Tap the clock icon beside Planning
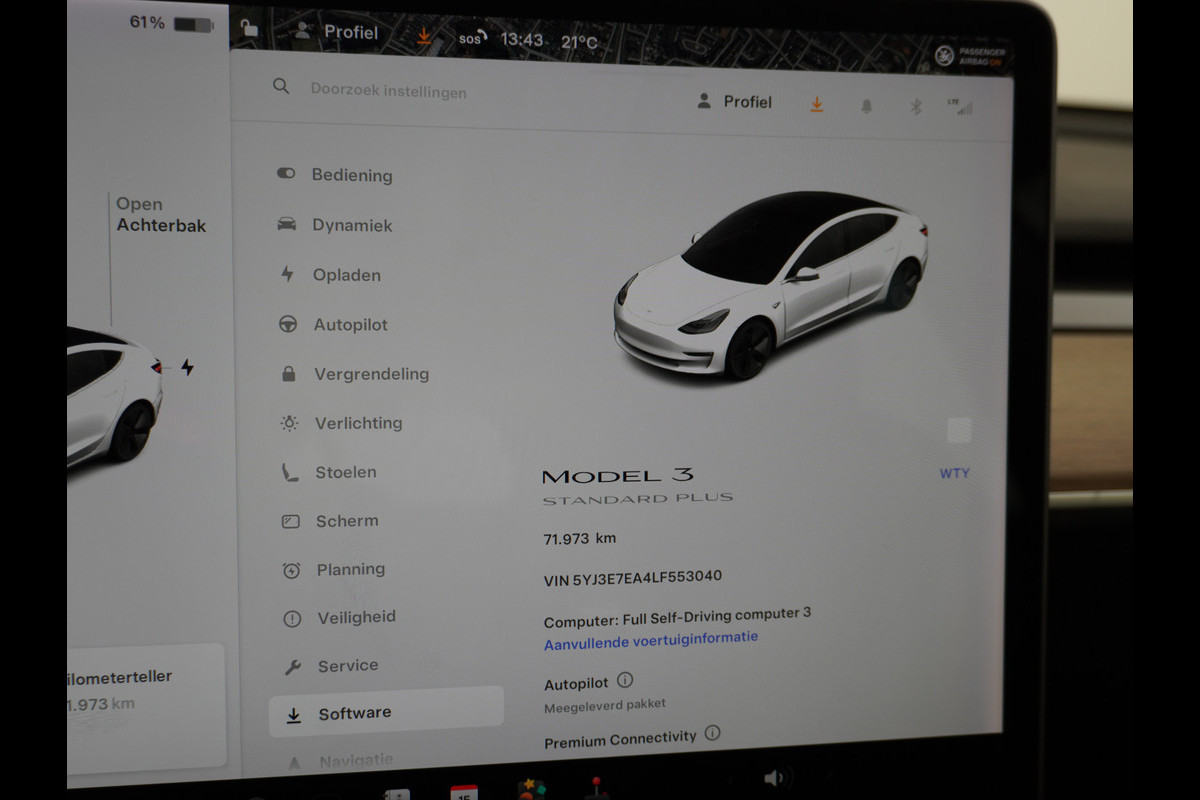The width and height of the screenshot is (1200, 800). point(291,570)
